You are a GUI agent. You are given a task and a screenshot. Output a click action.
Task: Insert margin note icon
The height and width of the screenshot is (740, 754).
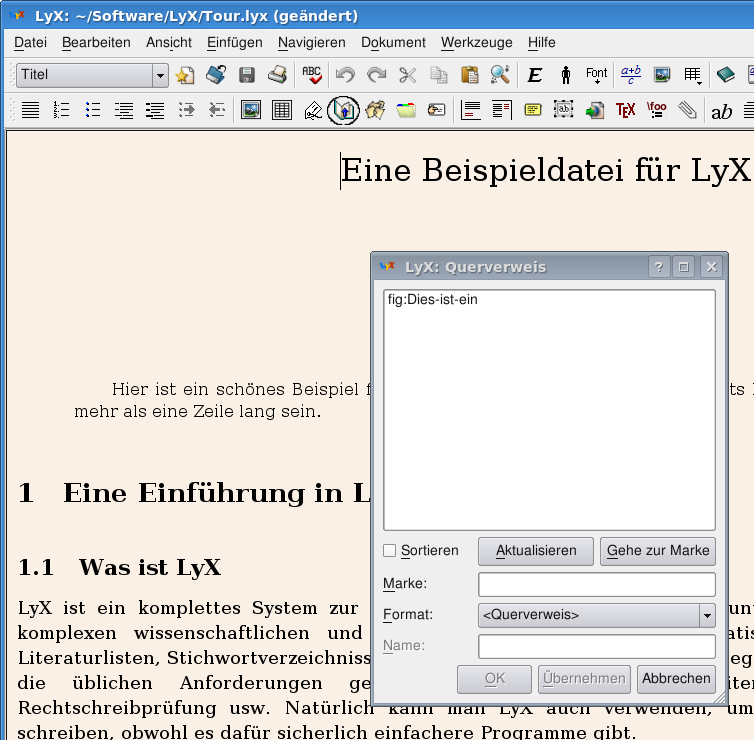click(502, 110)
